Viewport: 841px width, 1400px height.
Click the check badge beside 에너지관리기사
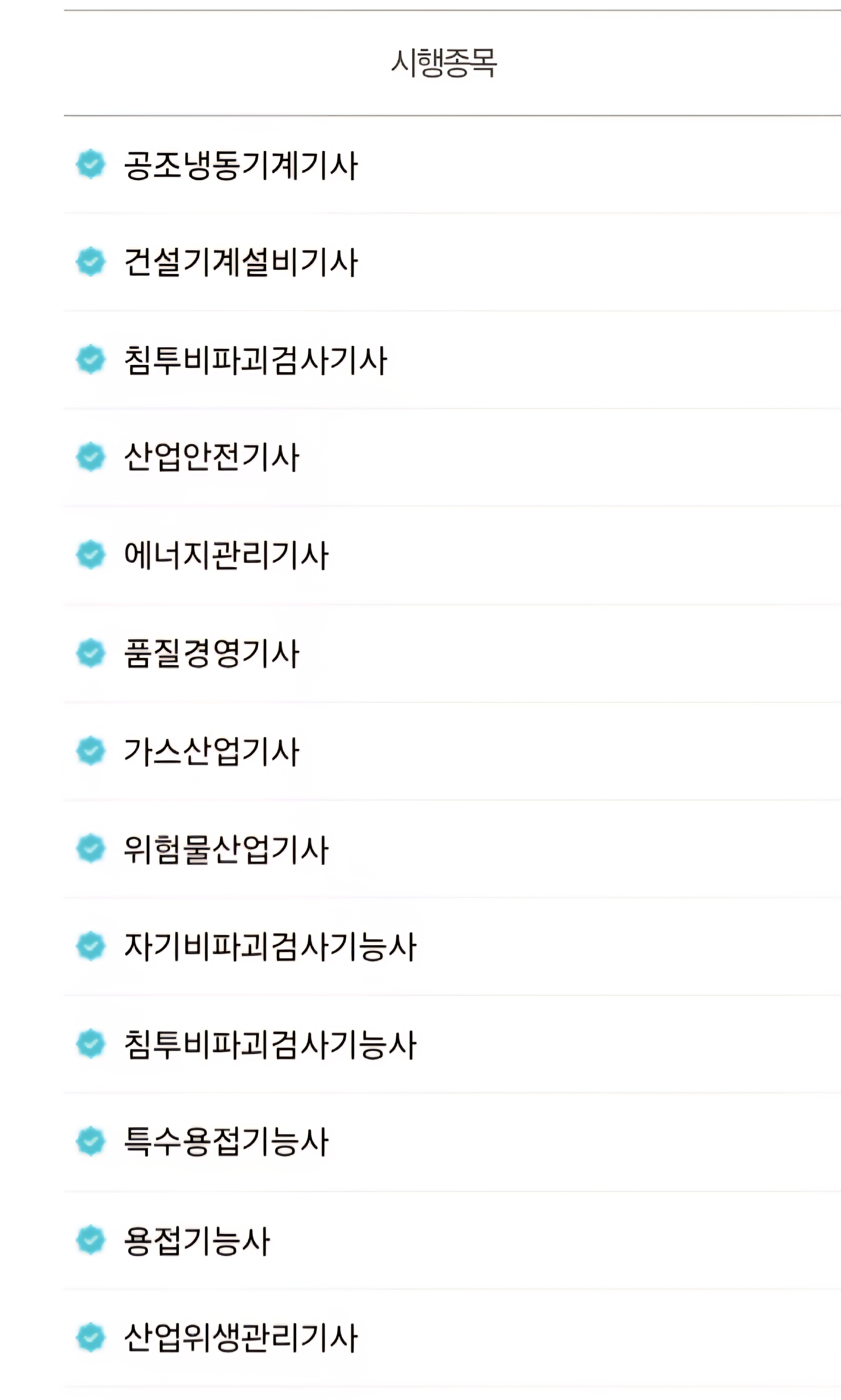coord(91,555)
